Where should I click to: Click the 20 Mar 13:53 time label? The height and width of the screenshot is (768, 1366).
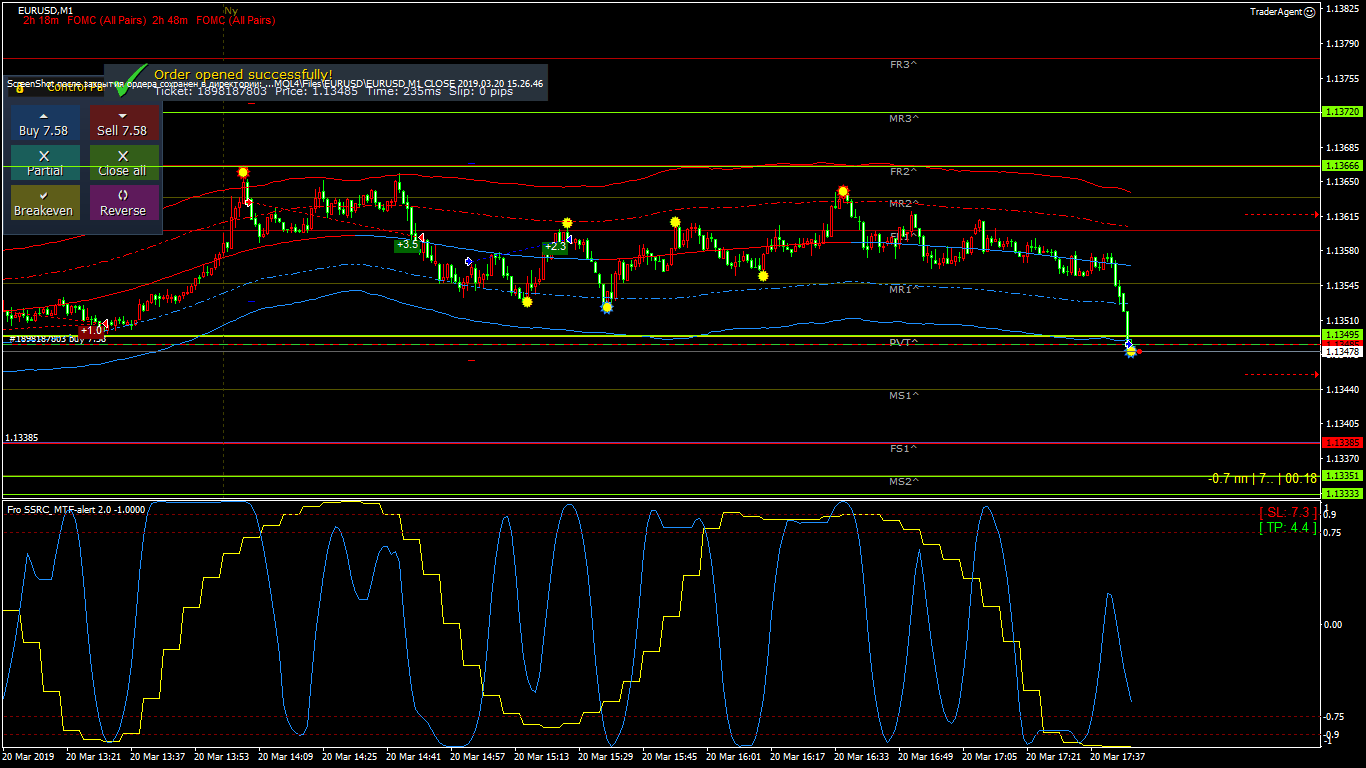[221, 757]
